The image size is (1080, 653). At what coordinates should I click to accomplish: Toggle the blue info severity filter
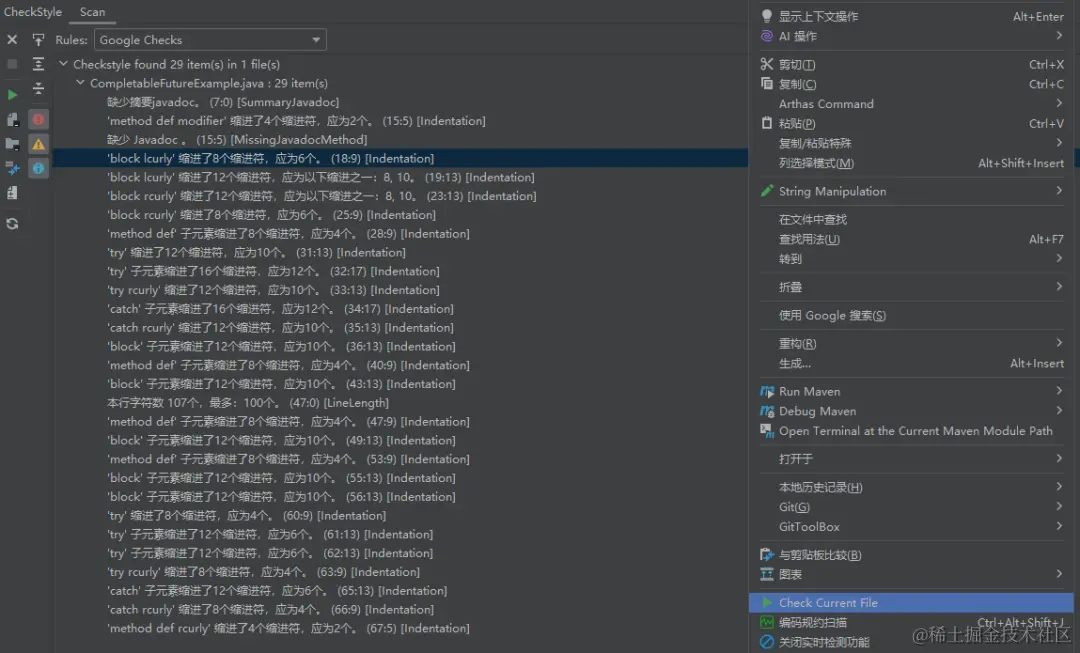[x=39, y=168]
